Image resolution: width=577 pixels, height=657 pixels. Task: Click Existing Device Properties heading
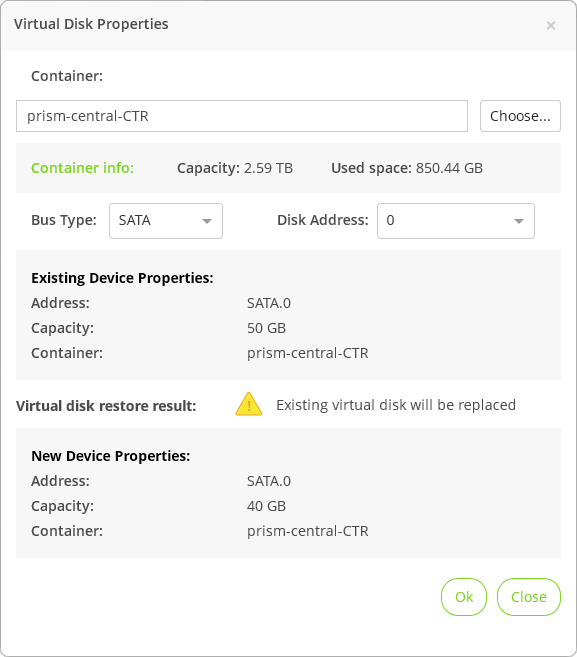(122, 278)
